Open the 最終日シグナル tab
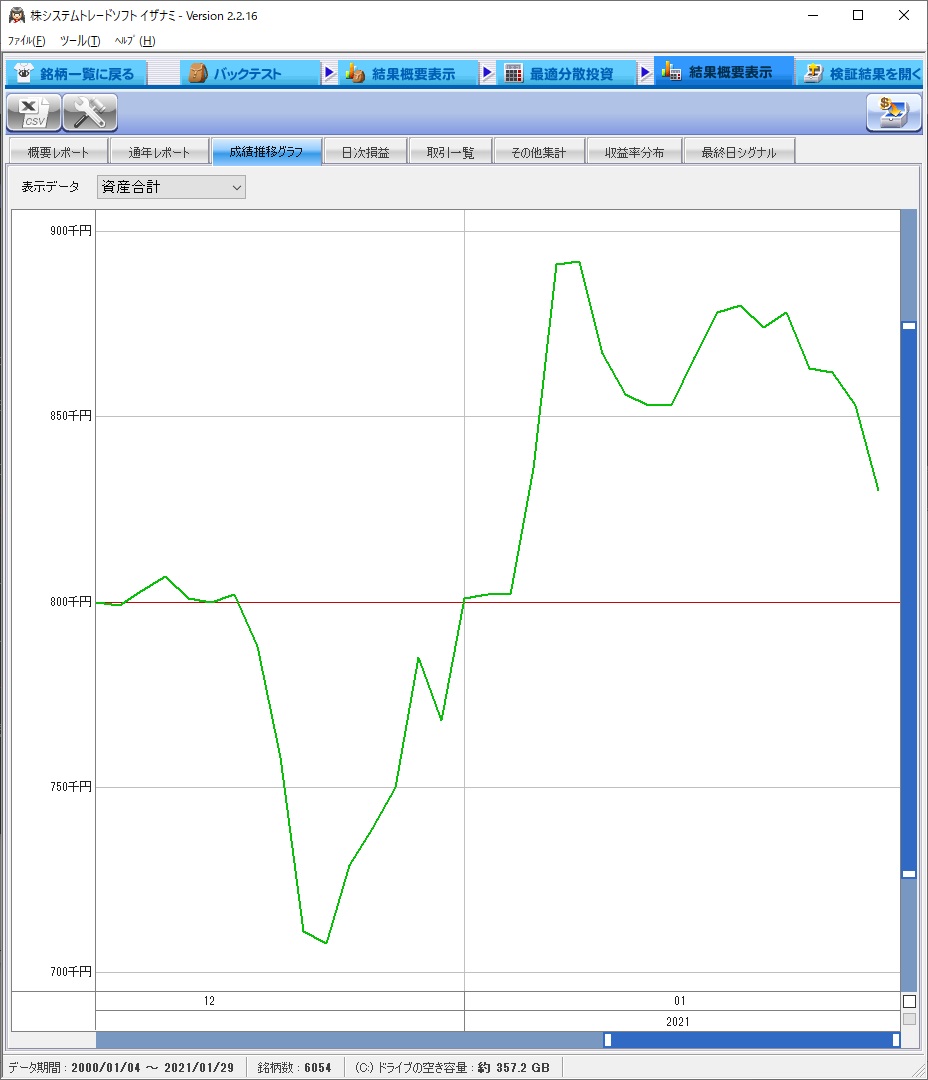Image resolution: width=928 pixels, height=1080 pixels. [738, 153]
